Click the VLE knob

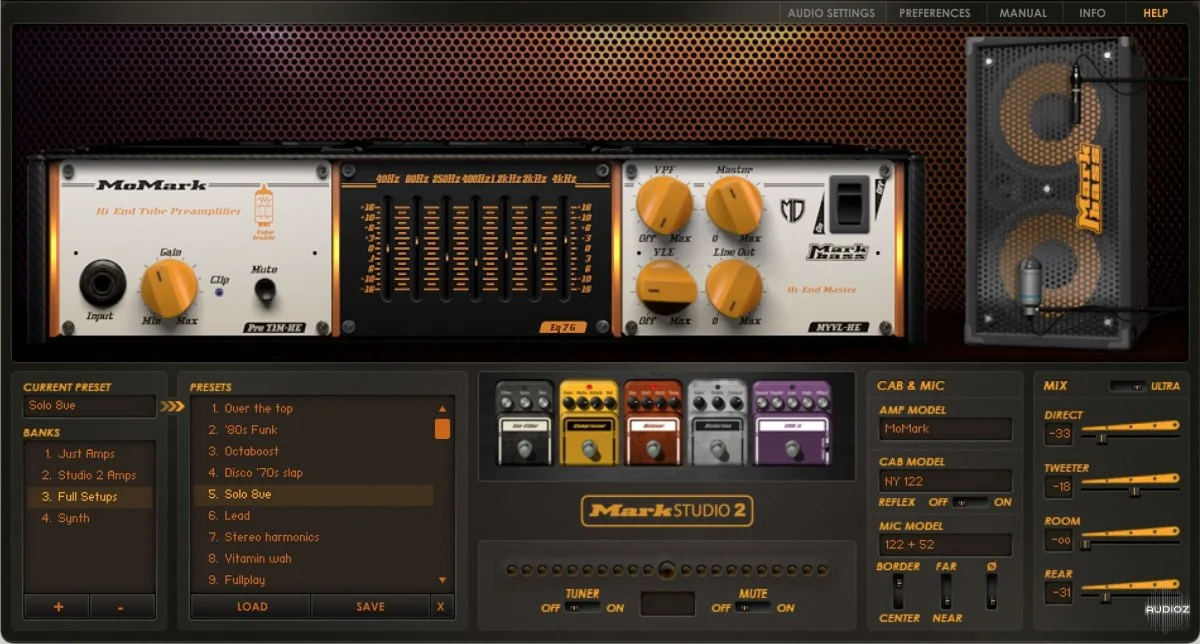[x=666, y=286]
